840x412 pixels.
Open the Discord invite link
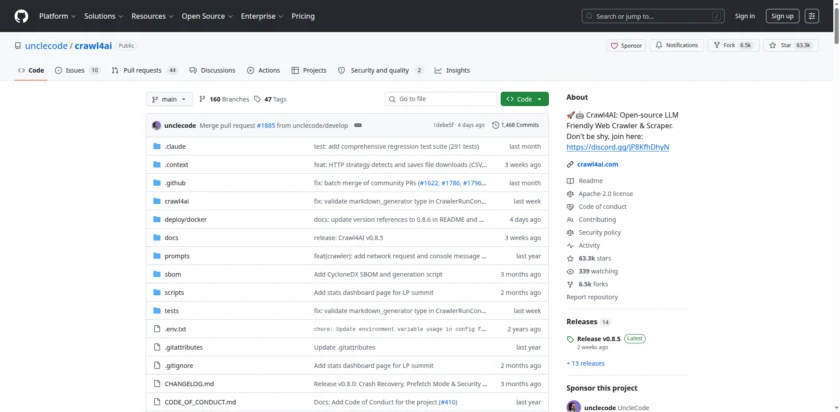tap(617, 147)
